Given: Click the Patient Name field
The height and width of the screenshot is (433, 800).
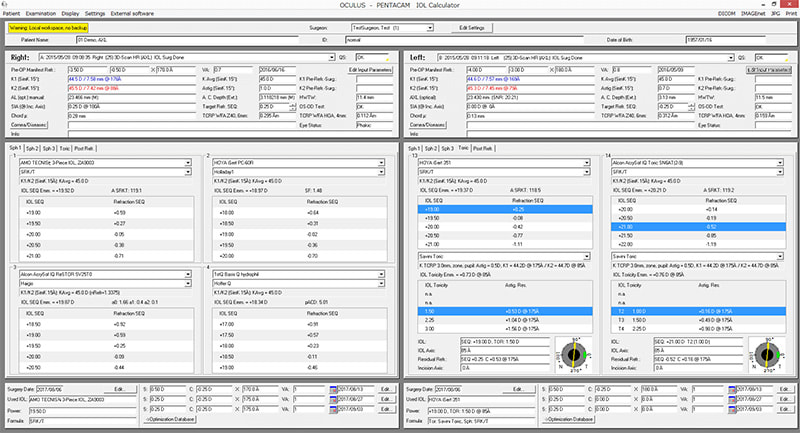Looking at the screenshot, I should click(187, 40).
